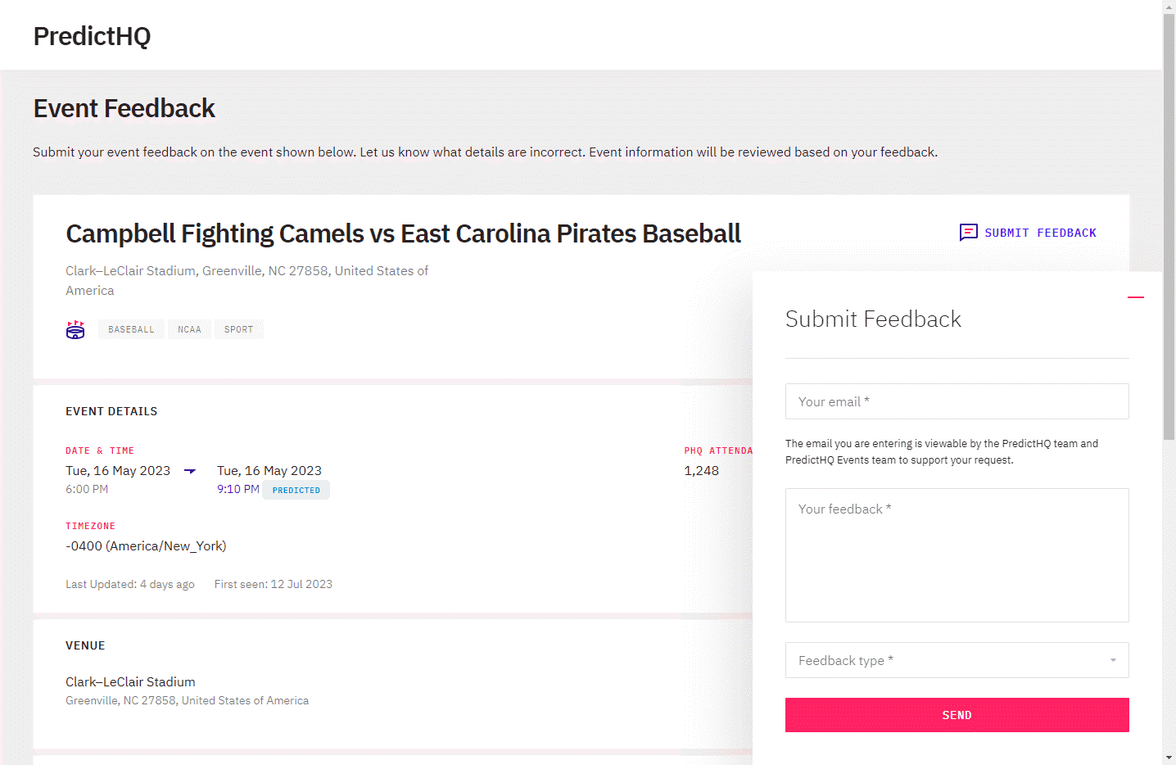Click the Clark–LeClair Stadium venue name
Viewport: 1176px width, 765px height.
click(130, 681)
